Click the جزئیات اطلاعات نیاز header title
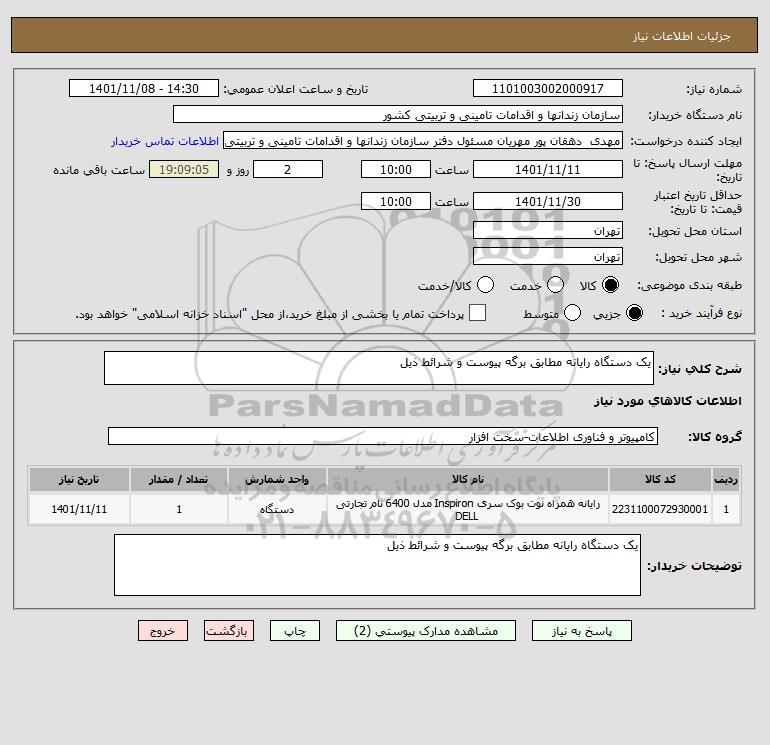Viewport: 770px width, 745px height. coord(681,36)
